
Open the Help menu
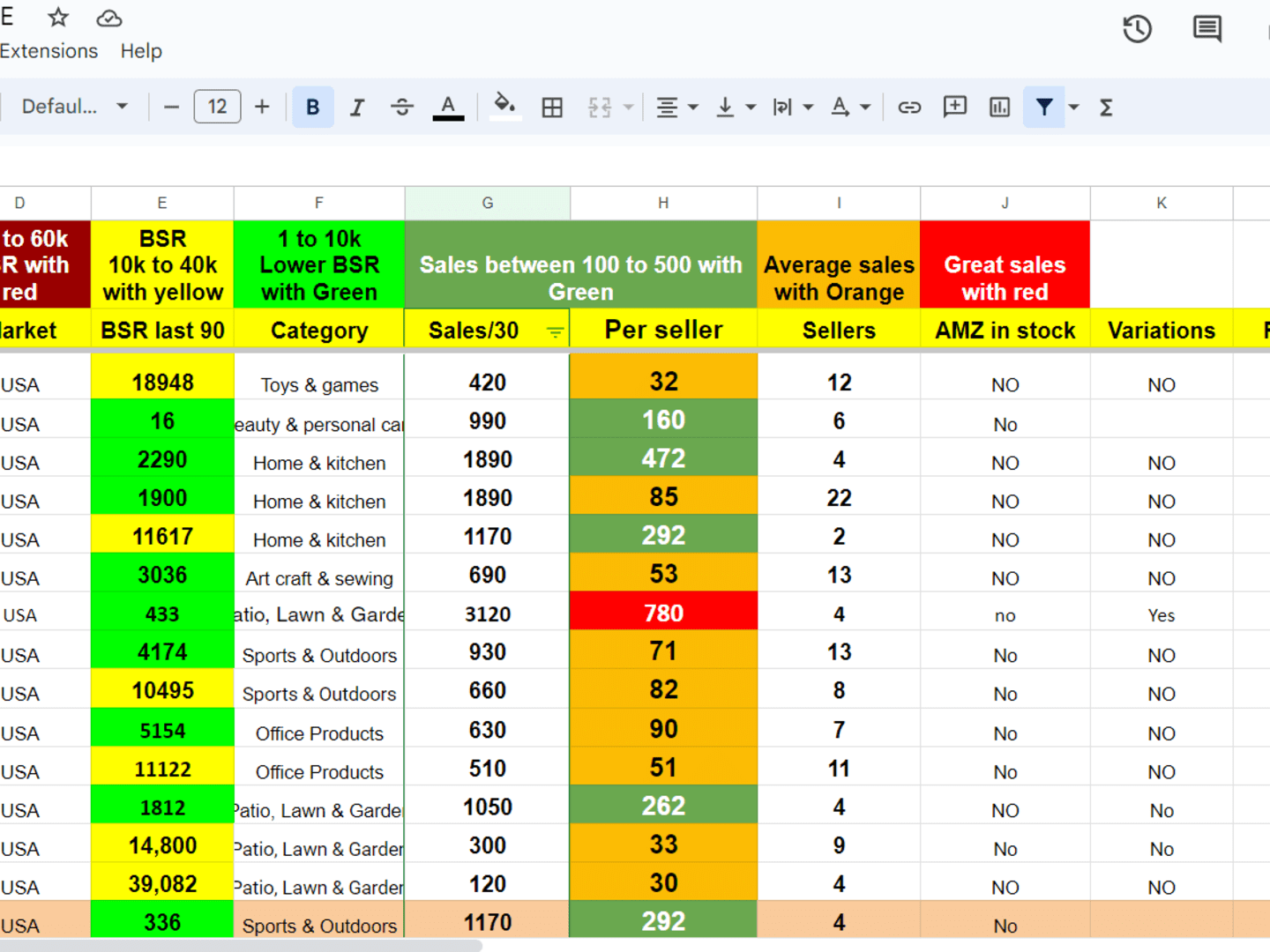tap(141, 51)
